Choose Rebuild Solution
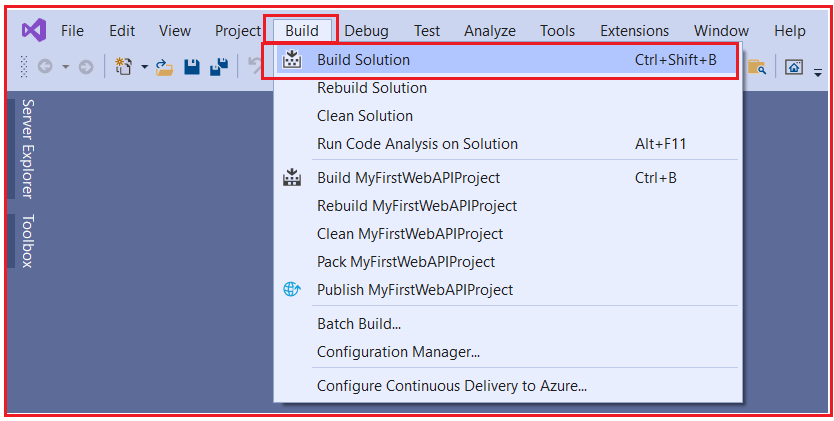834x421 pixels. 372,88
